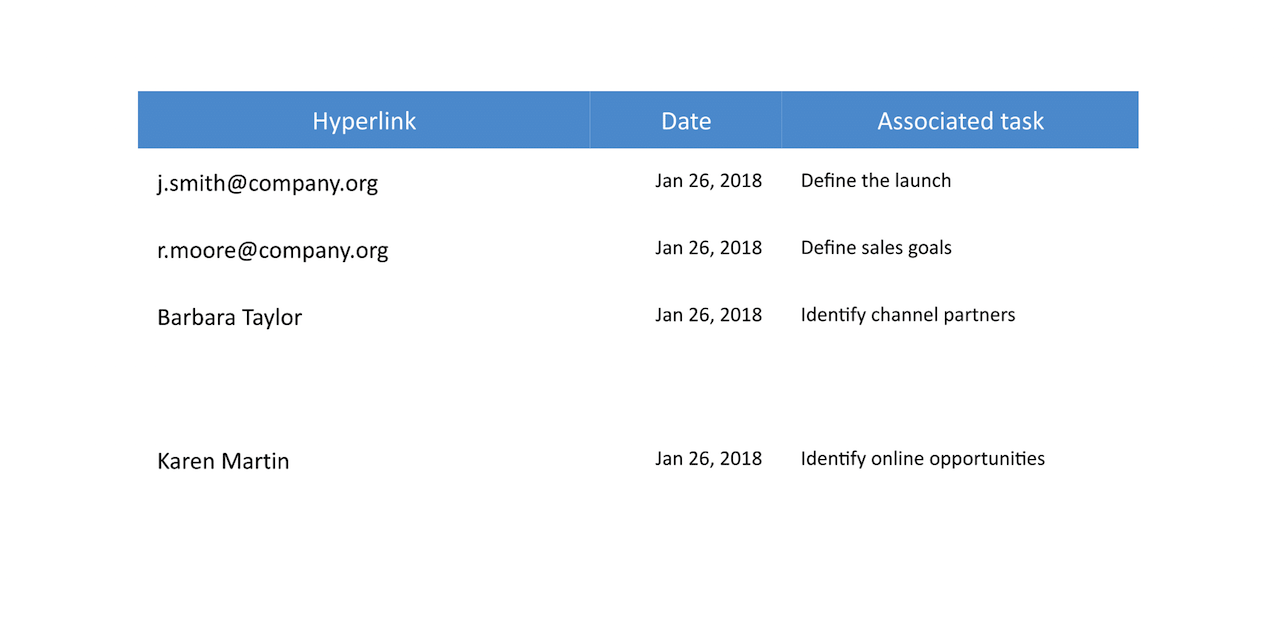Open the r.moore@company.org email link
Image resolution: width=1280 pixels, height=617 pixels.
click(272, 250)
